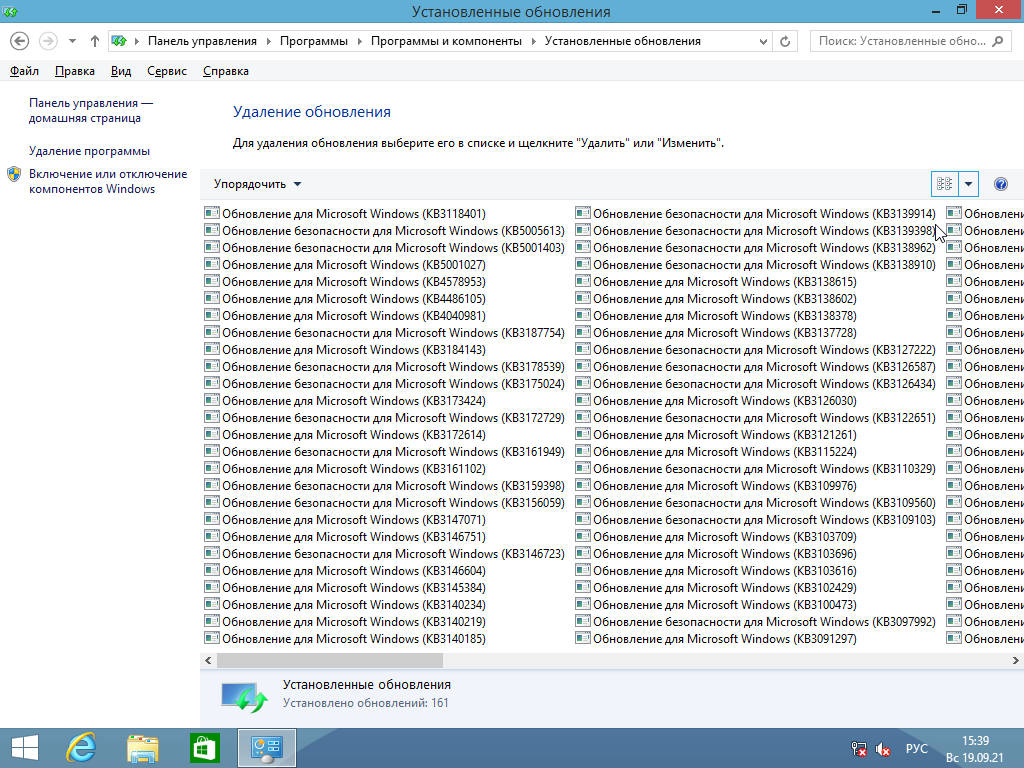Click the icon of update KB4578953
The width and height of the screenshot is (1024, 768).
tap(212, 281)
